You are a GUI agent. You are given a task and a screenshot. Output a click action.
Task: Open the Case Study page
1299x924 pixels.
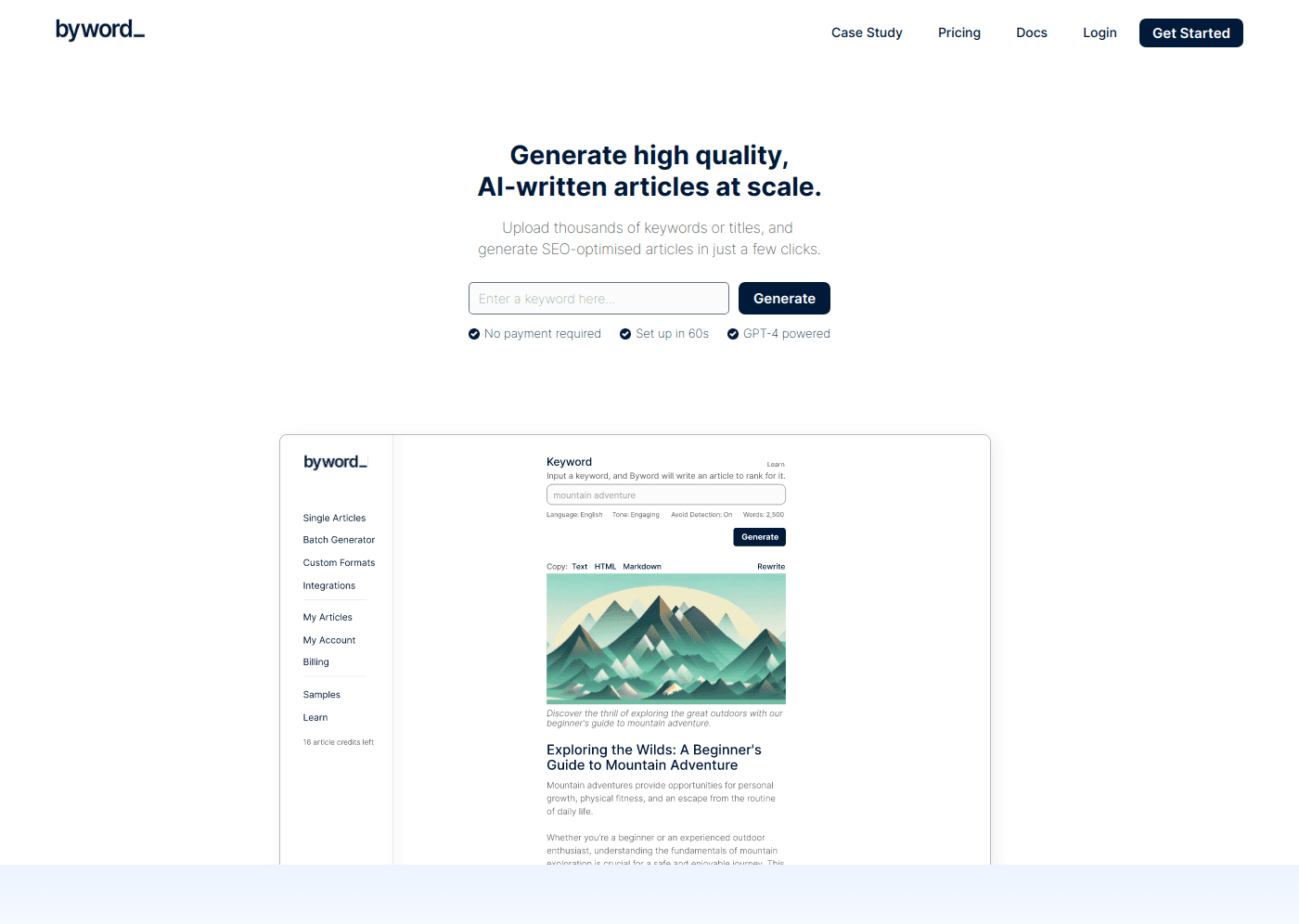(867, 32)
